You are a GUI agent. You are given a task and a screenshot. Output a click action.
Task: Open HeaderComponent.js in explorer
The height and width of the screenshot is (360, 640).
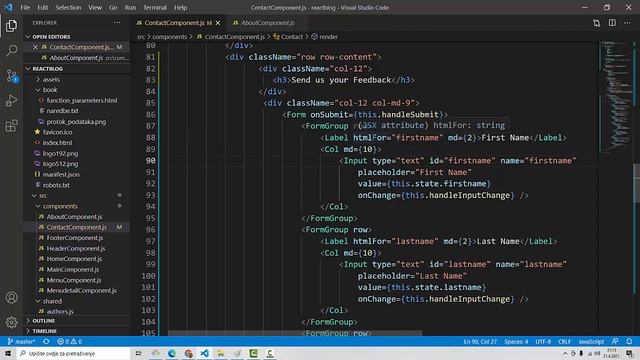click(76, 249)
